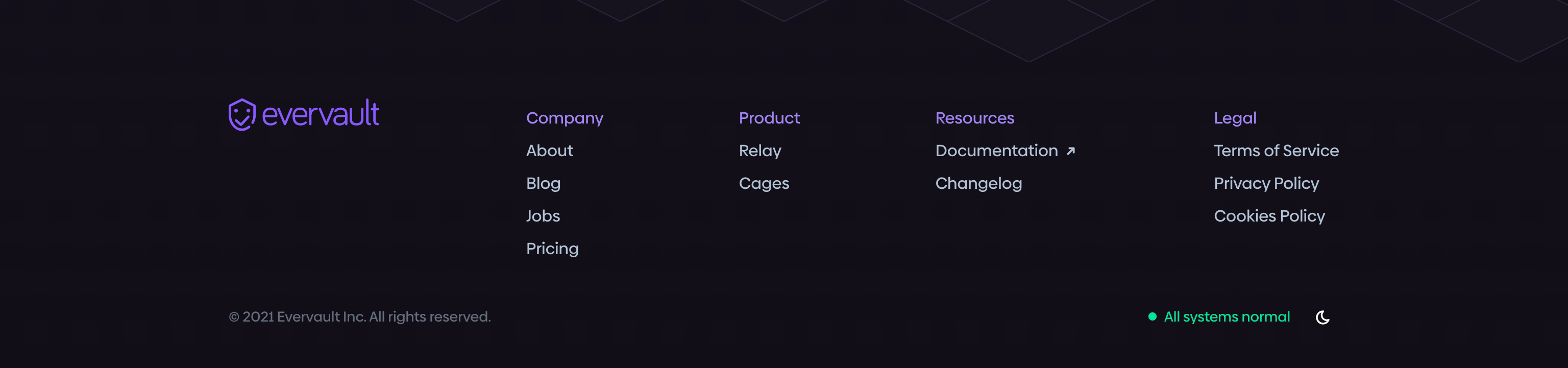The height and width of the screenshot is (368, 1568).
Task: Click the external link arrow beside Documentation
Action: pyautogui.click(x=1071, y=152)
